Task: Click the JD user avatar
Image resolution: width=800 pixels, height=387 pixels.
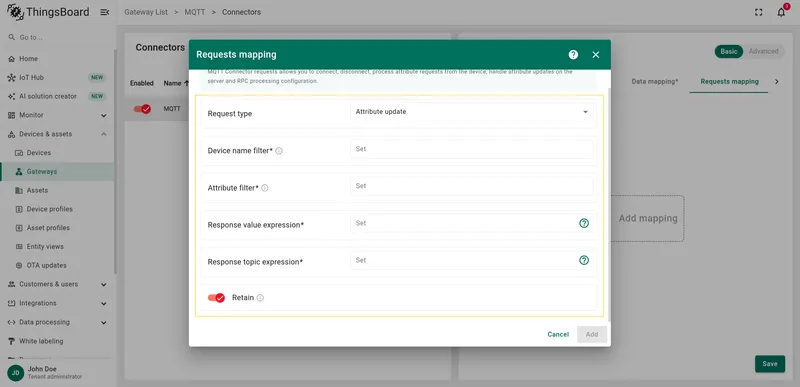Action: click(x=15, y=373)
